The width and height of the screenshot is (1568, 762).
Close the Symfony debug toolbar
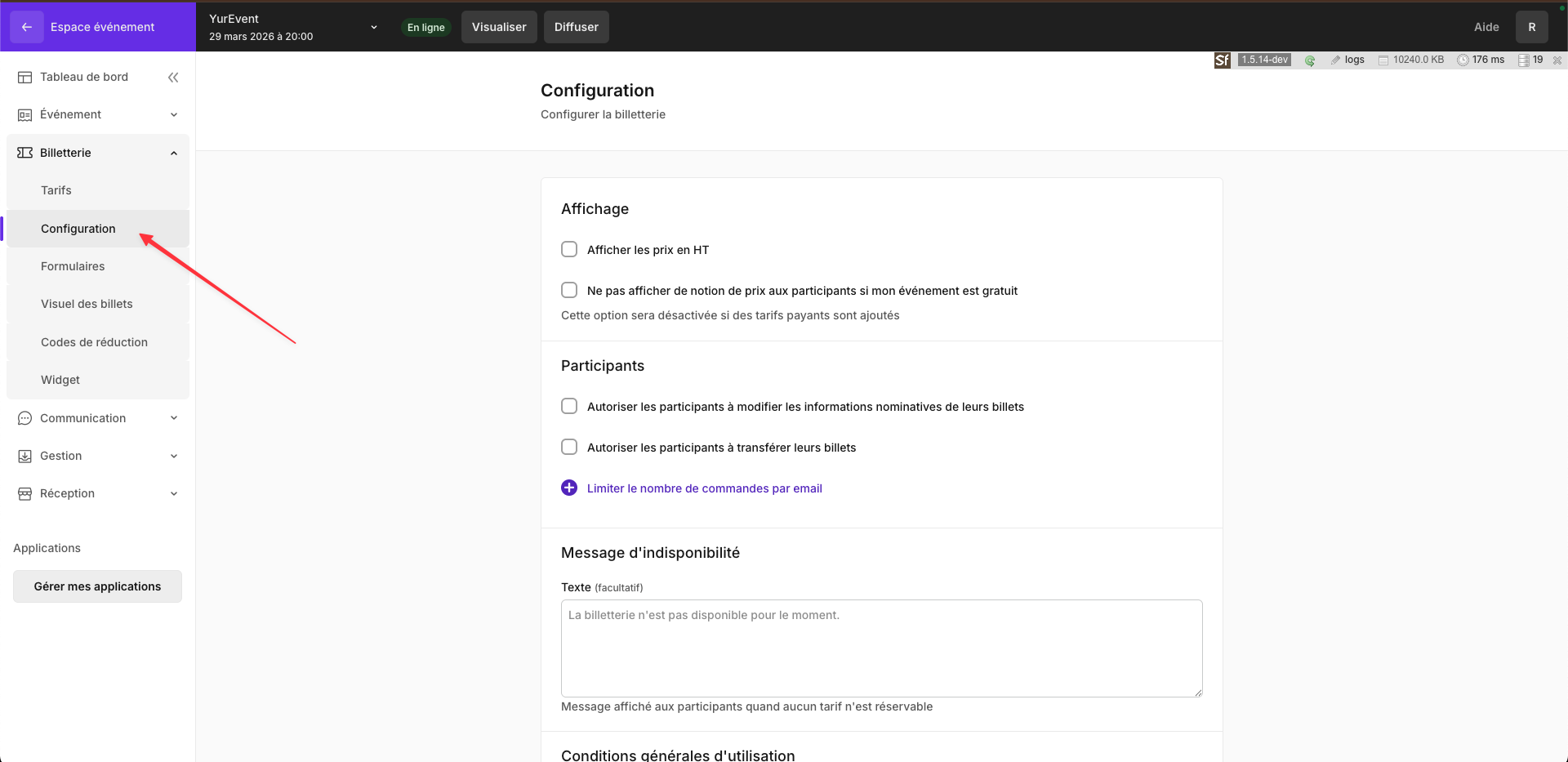click(1557, 60)
